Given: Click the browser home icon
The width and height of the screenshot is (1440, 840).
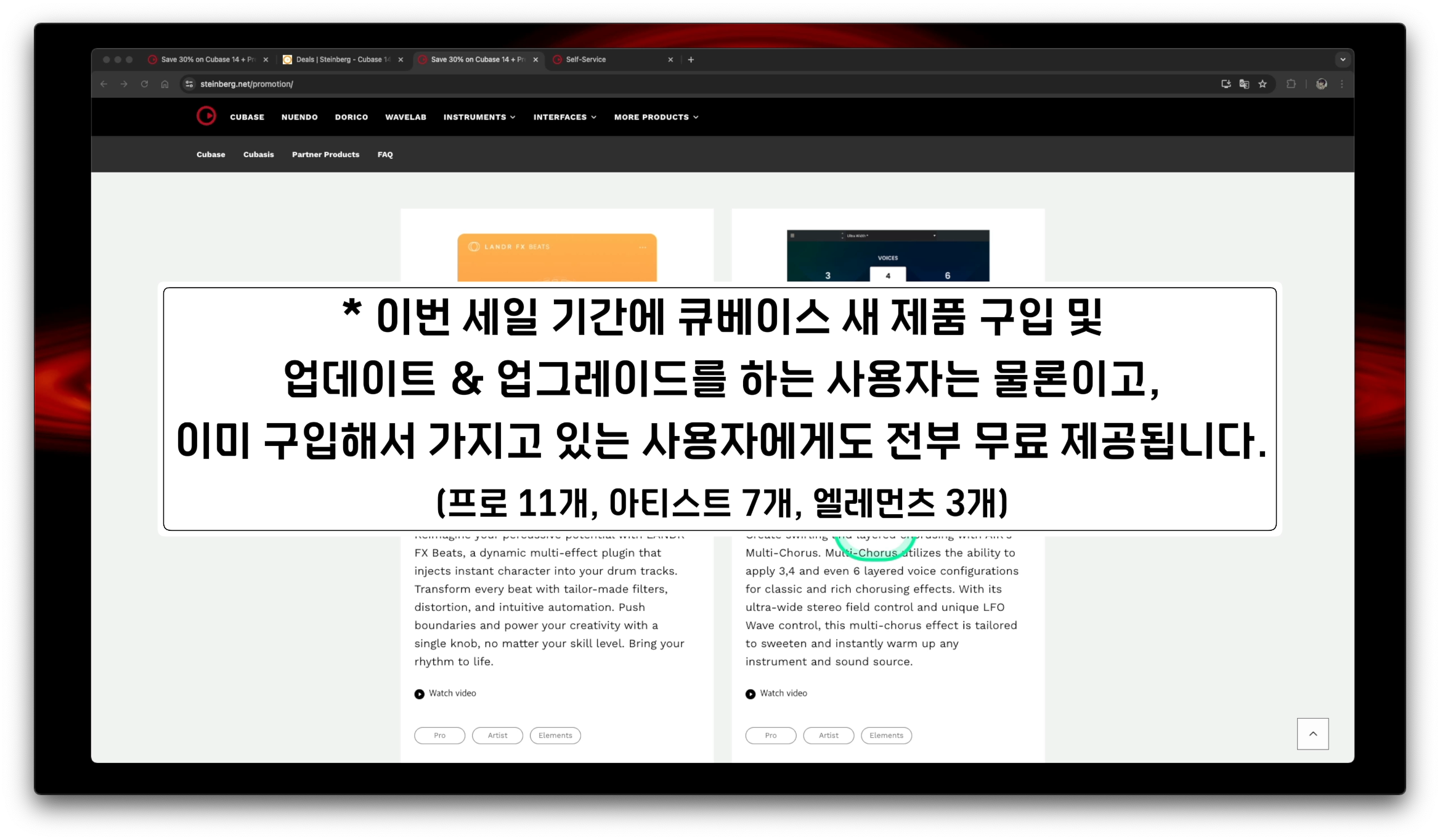Looking at the screenshot, I should [x=165, y=84].
